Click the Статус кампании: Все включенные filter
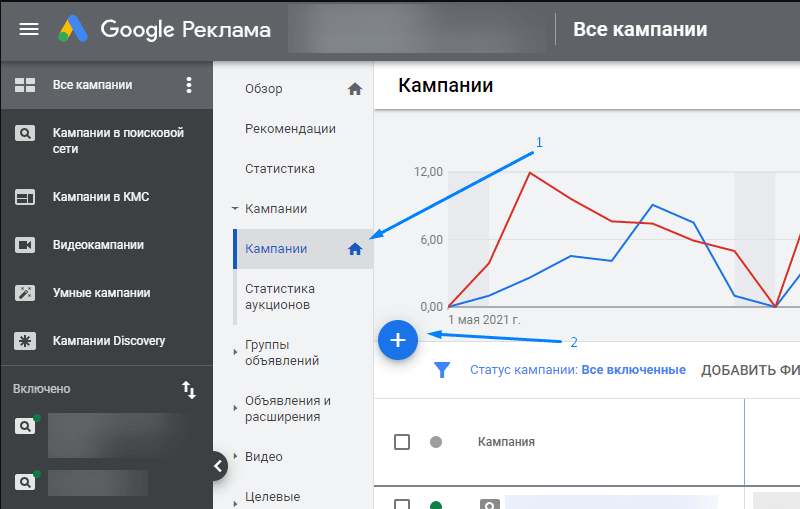 [578, 370]
